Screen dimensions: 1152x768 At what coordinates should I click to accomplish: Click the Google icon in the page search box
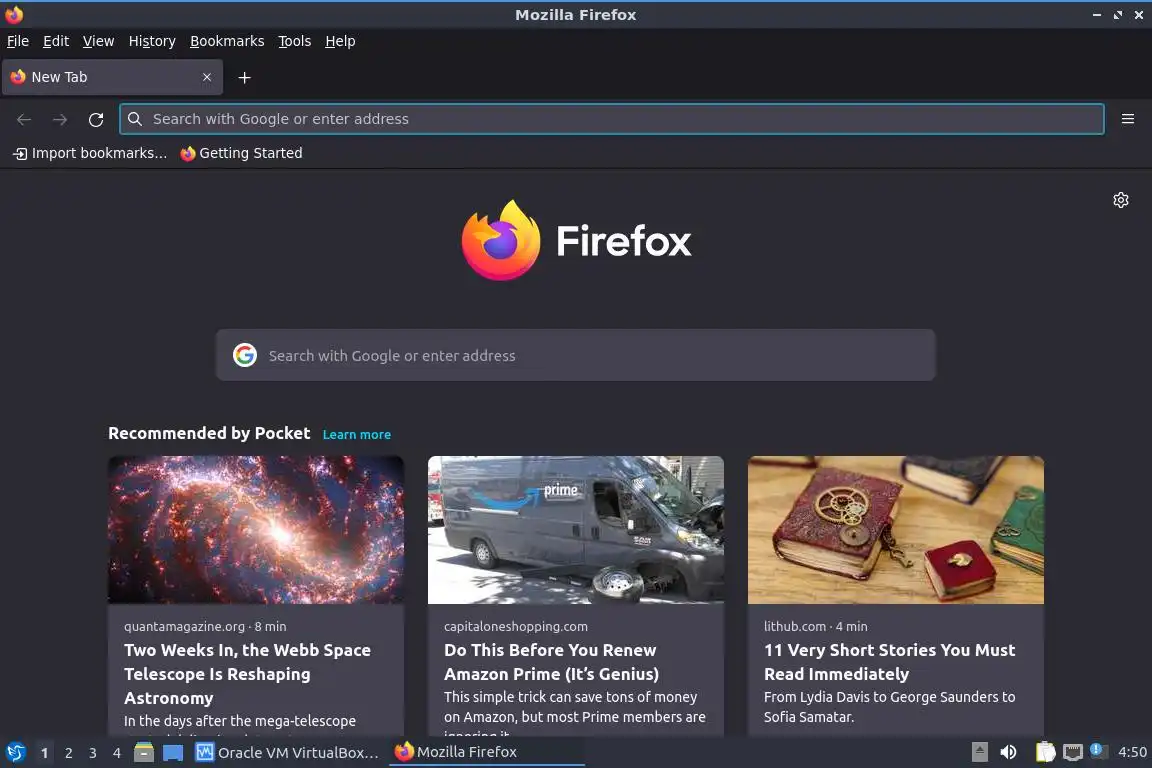[245, 355]
